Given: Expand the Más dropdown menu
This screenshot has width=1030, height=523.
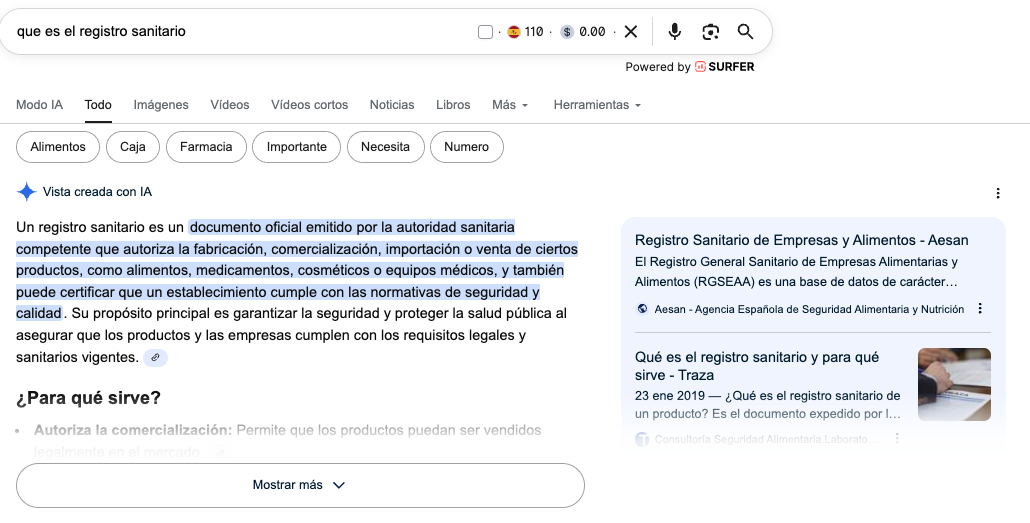Looking at the screenshot, I should point(510,105).
